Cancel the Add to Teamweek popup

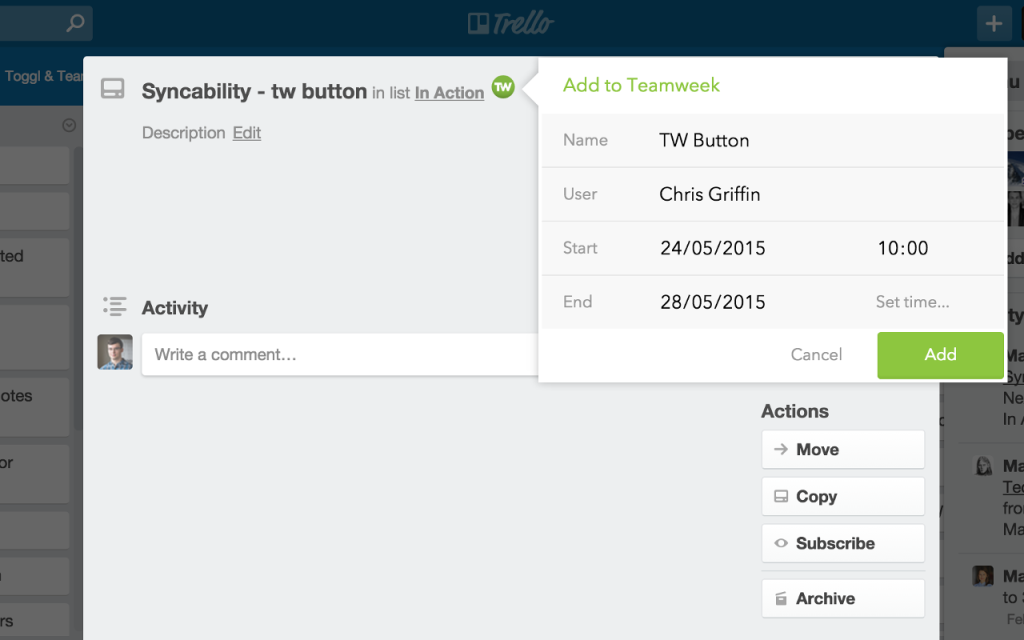(x=816, y=355)
